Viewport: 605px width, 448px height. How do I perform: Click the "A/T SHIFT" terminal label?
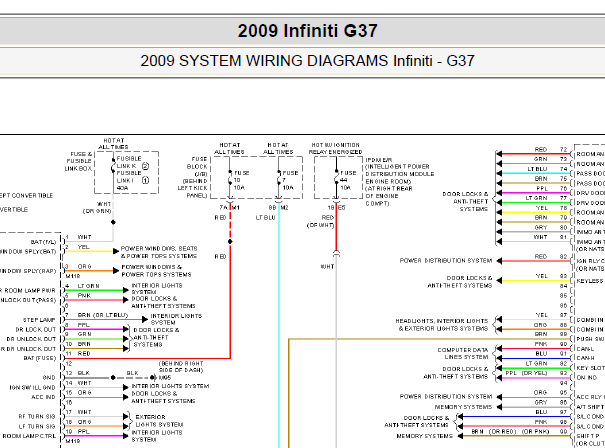click(x=590, y=407)
